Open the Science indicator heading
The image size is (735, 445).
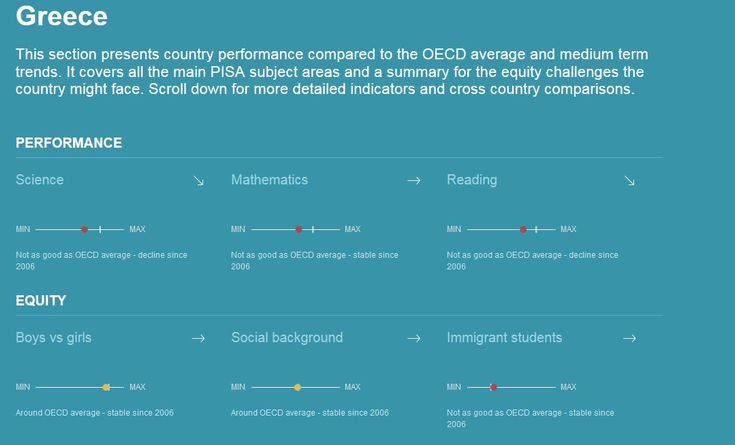click(39, 180)
